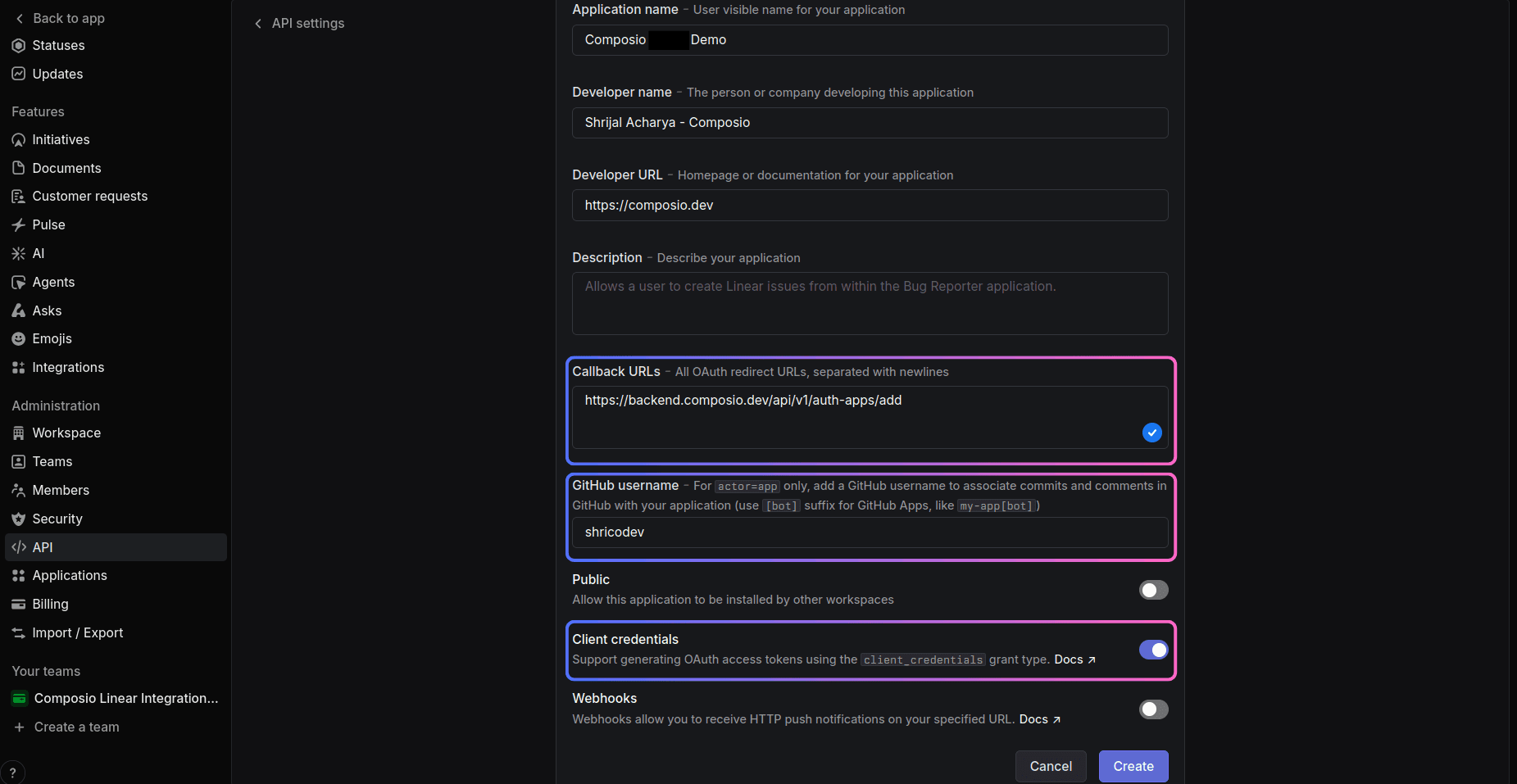Screen dimensions: 1517x784
Task: Open Statuses via its sidebar icon
Action: pyautogui.click(x=18, y=45)
